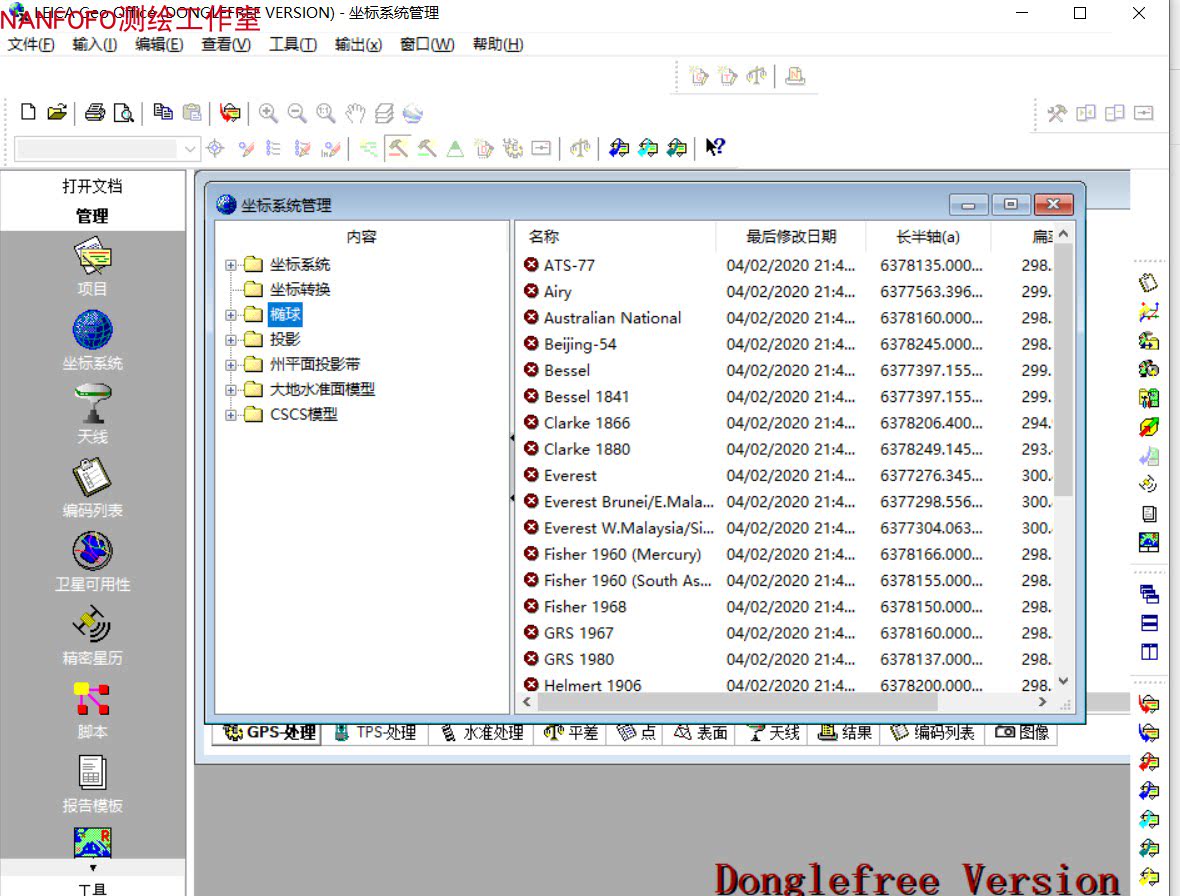Select the 坐标转换 tree item
1180x896 pixels.
[x=300, y=290]
